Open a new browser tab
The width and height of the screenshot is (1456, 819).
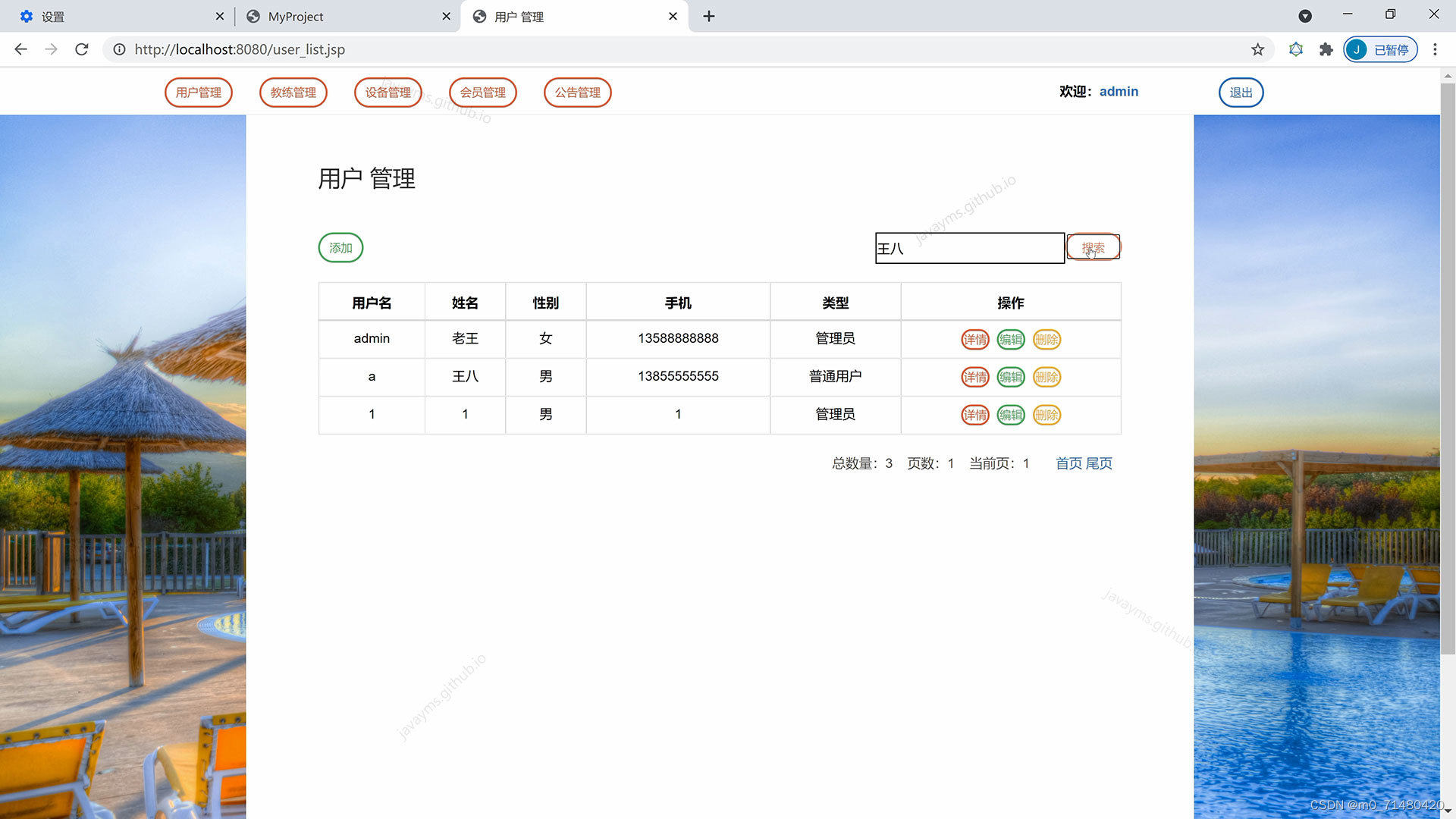[709, 16]
